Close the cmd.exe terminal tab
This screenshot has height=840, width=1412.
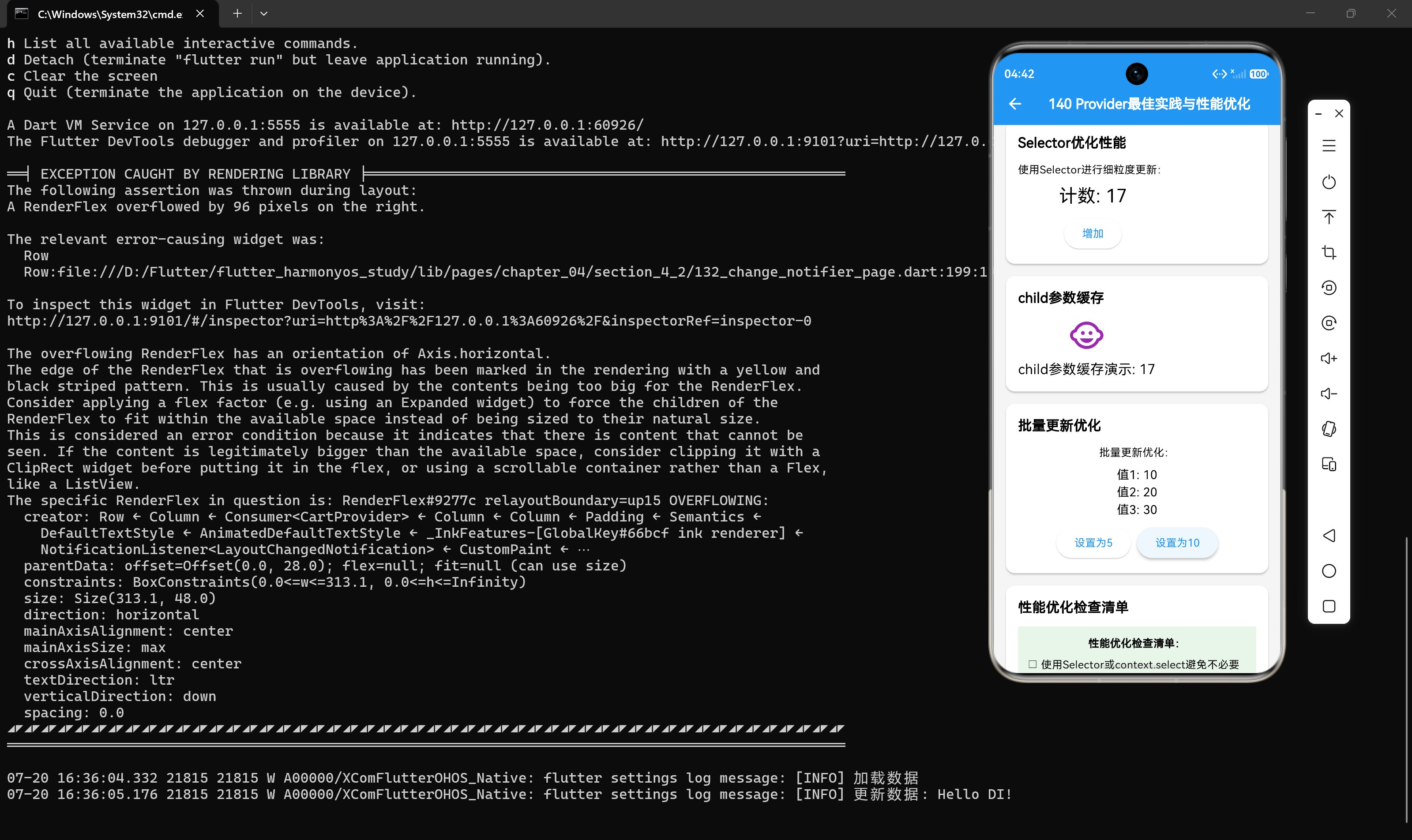click(200, 13)
